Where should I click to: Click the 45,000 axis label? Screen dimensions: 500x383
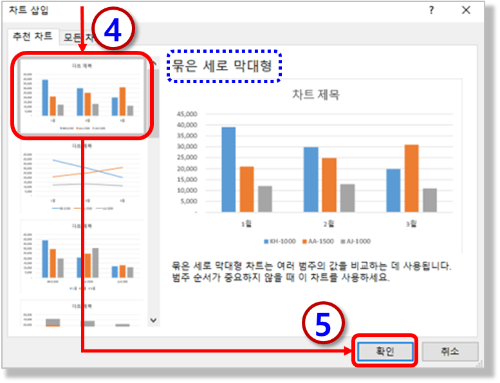(187, 114)
